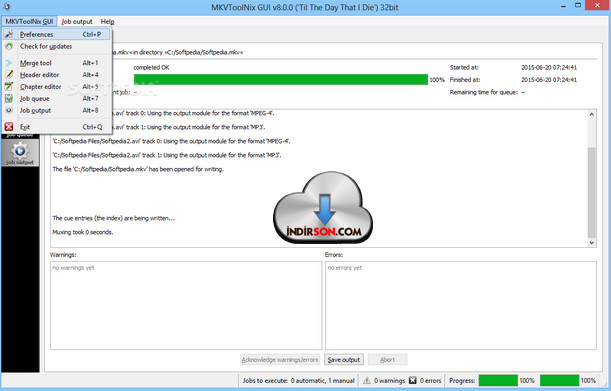611x391 pixels.
Task: Minimize the MKVToolNix window
Action: point(564,6)
